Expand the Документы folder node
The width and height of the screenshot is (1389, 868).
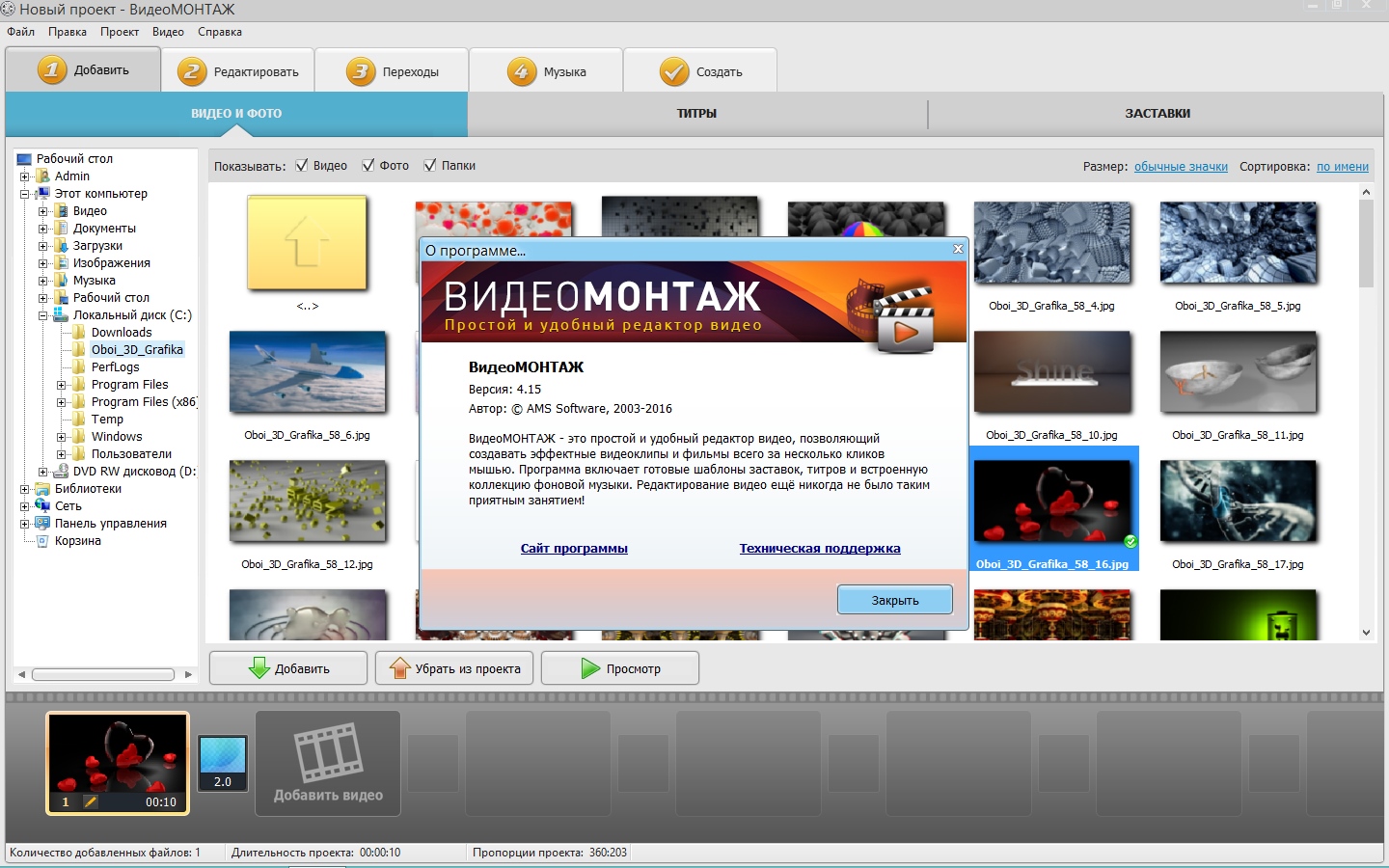point(43,229)
